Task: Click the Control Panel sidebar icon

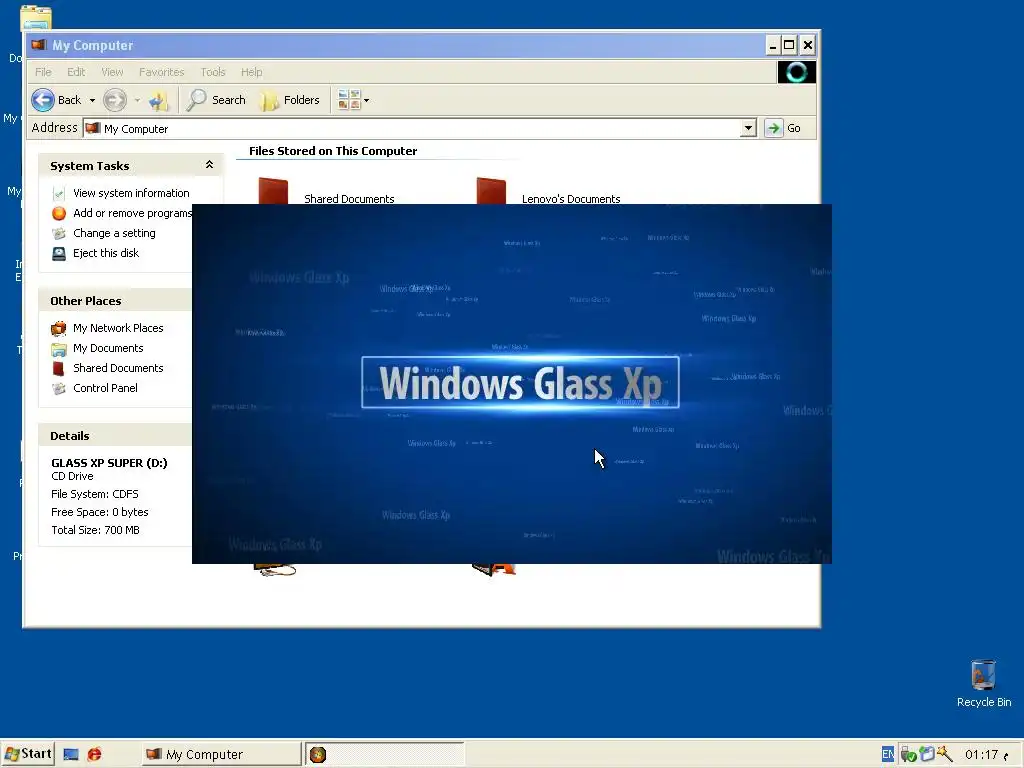Action: coord(59,389)
